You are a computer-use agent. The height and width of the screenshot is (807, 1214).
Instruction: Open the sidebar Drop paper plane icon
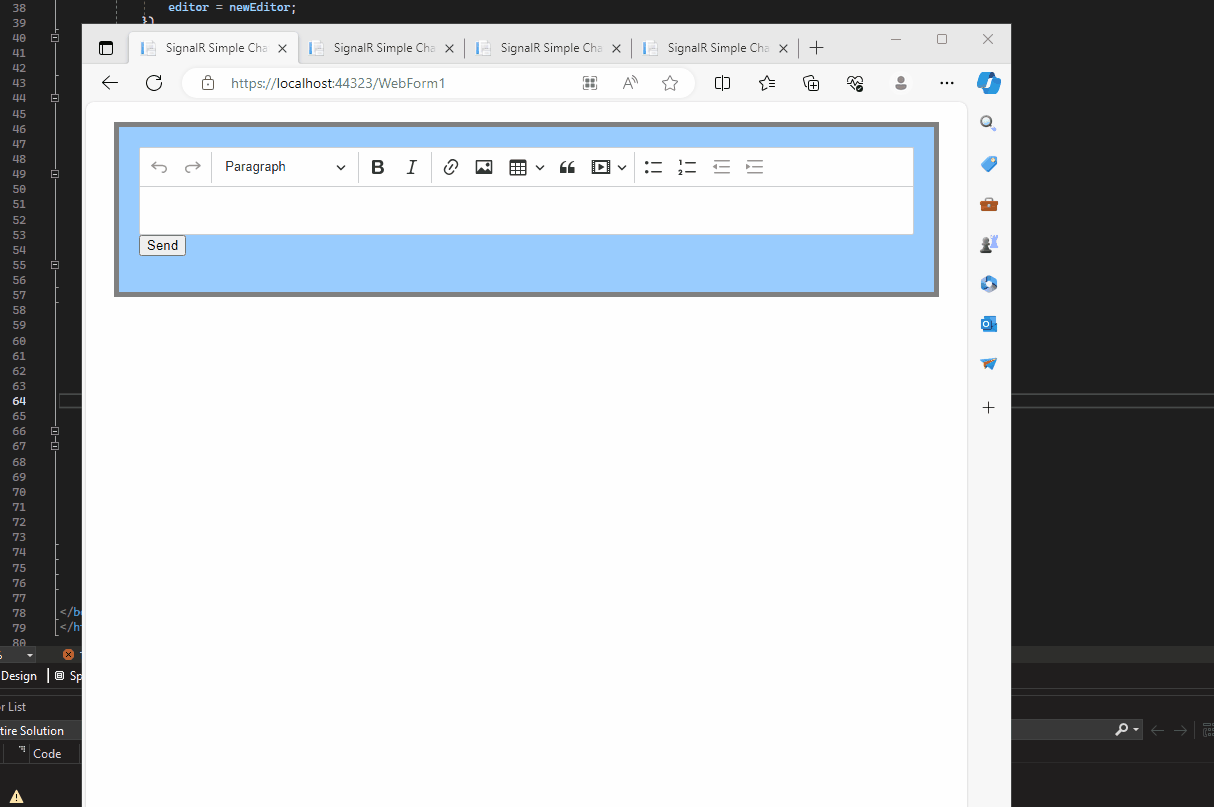pos(989,364)
